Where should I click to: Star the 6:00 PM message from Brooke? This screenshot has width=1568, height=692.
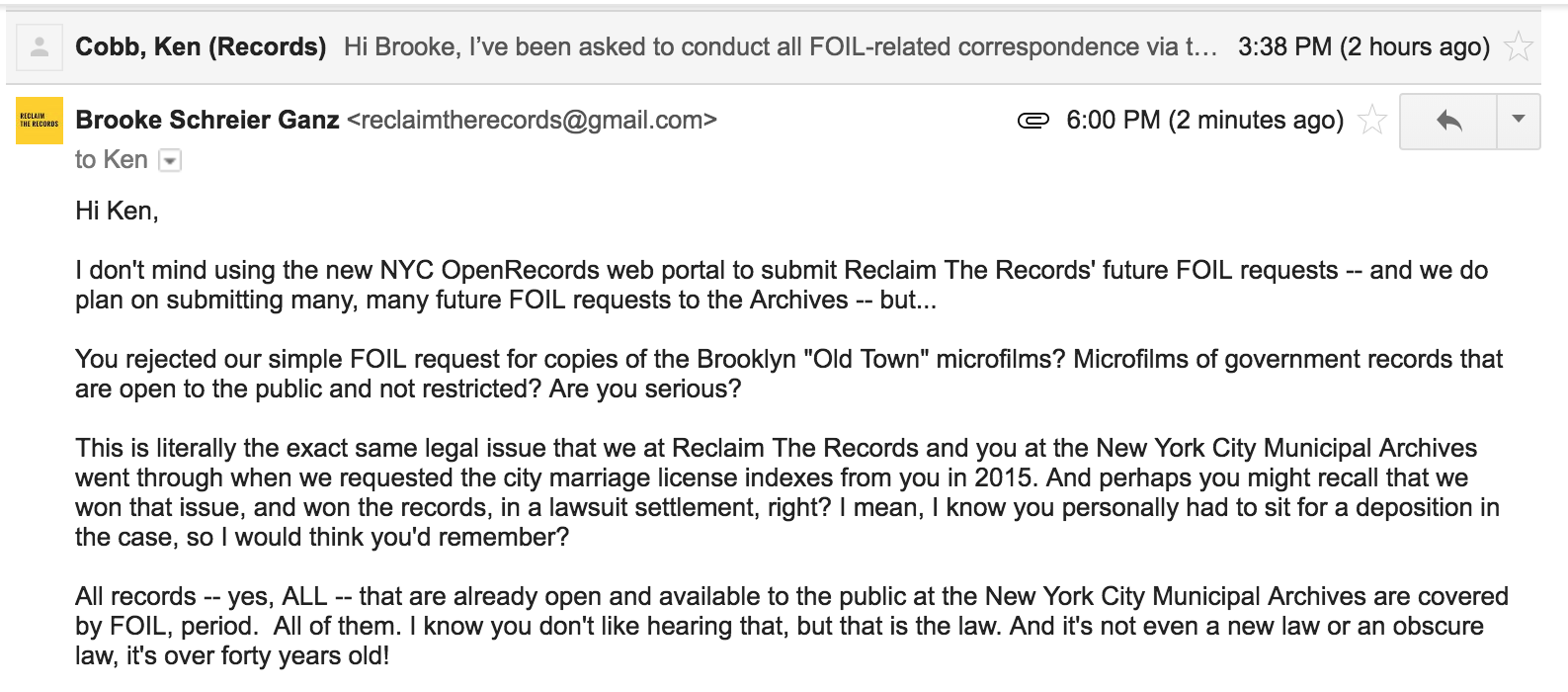click(1371, 122)
